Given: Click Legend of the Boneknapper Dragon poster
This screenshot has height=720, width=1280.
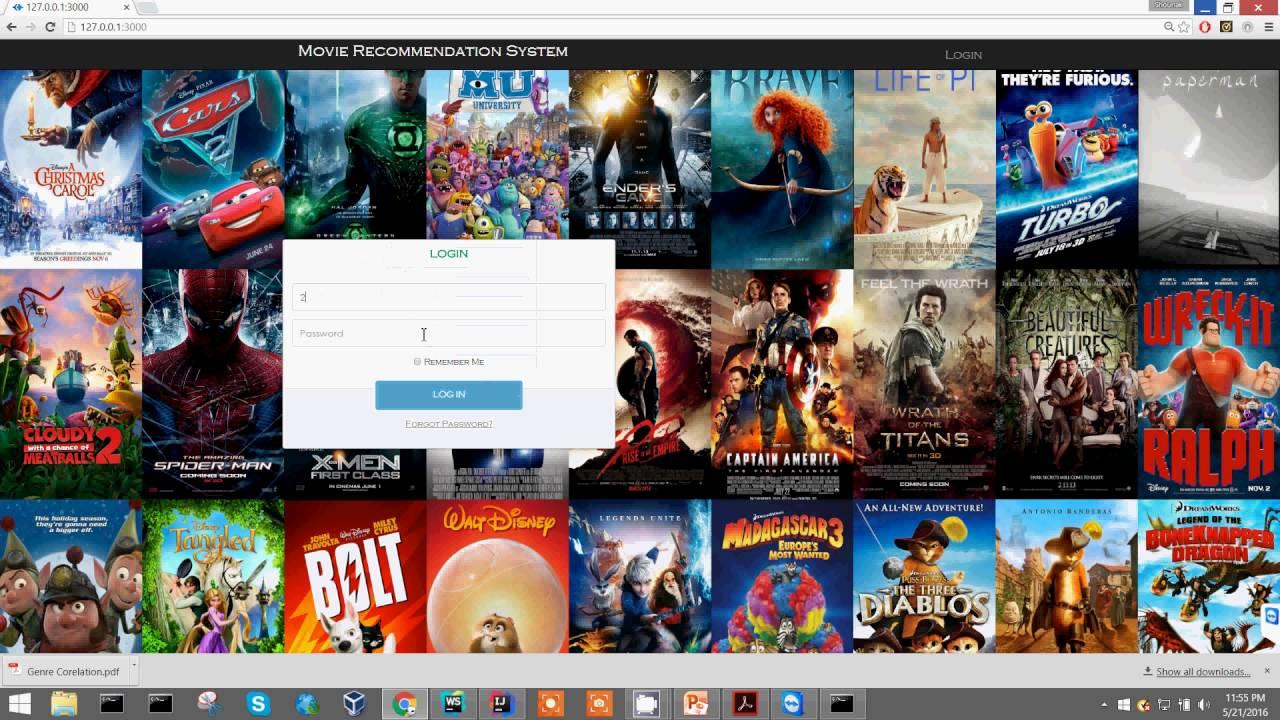Looking at the screenshot, I should [x=1209, y=577].
